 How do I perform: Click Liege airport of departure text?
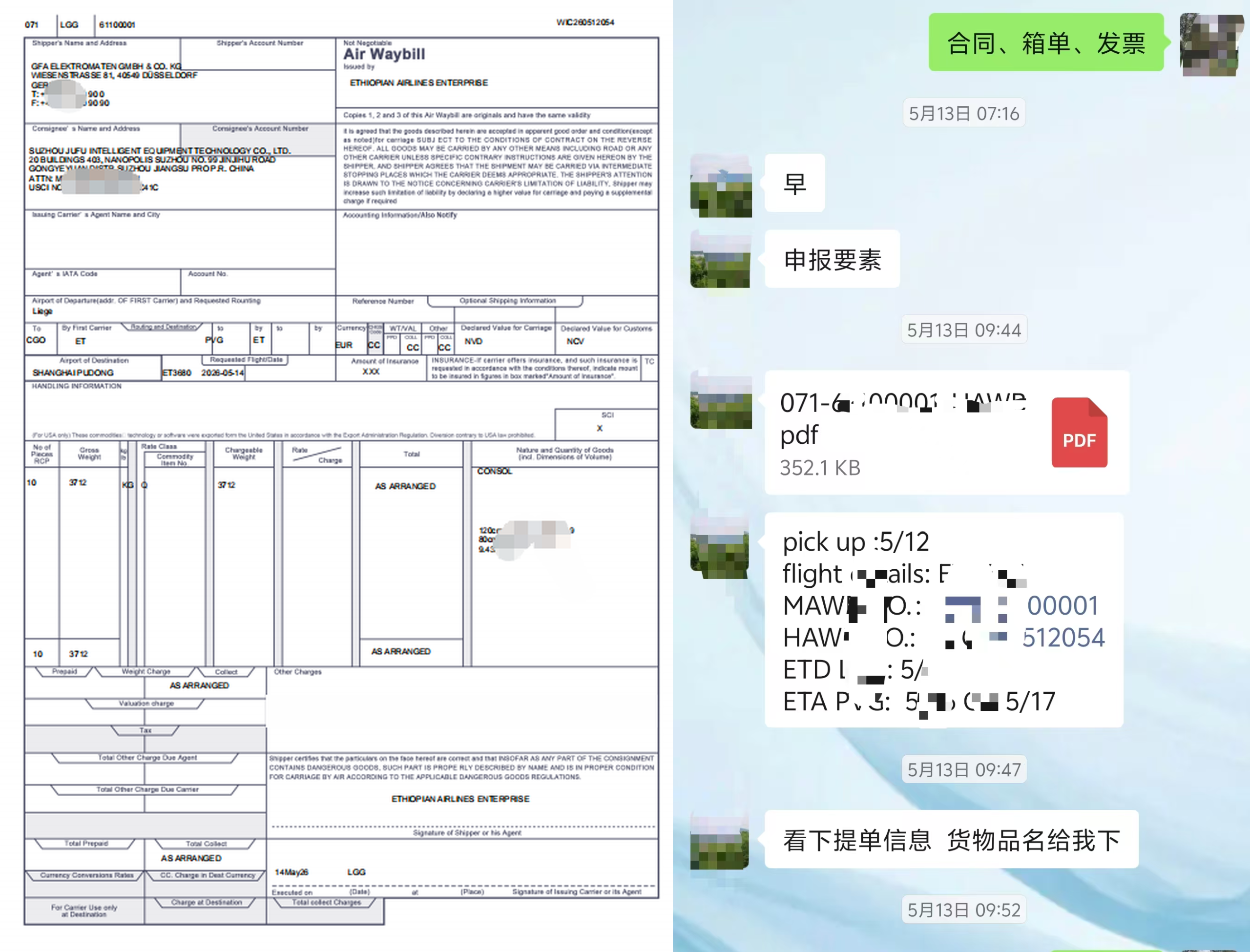pos(42,311)
